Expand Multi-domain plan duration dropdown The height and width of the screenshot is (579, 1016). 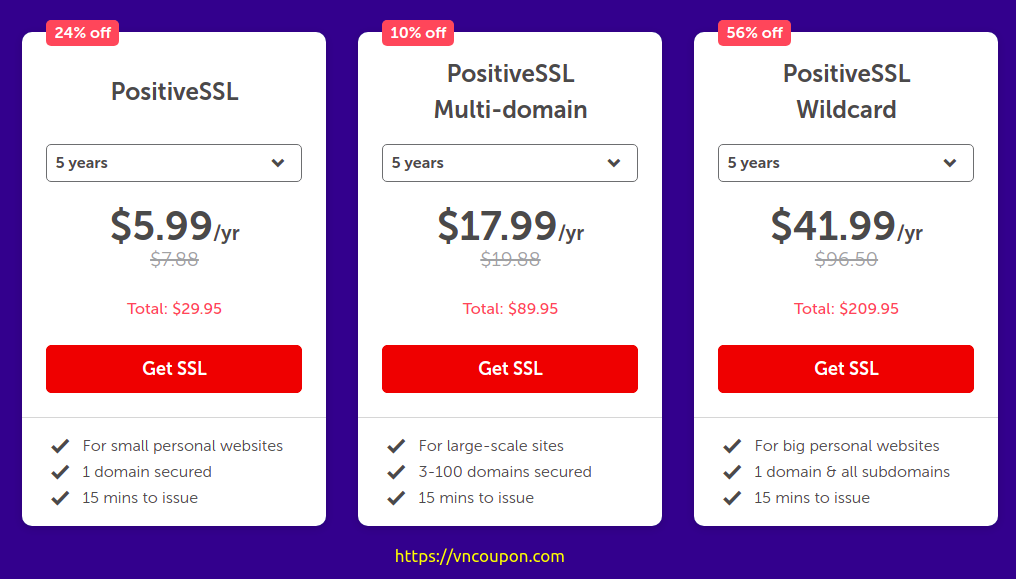[x=510, y=163]
